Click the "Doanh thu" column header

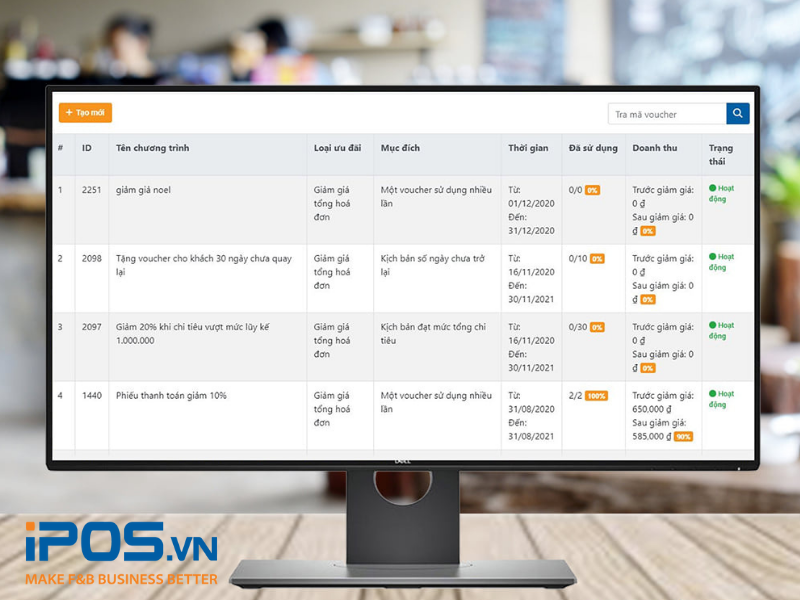pos(655,148)
